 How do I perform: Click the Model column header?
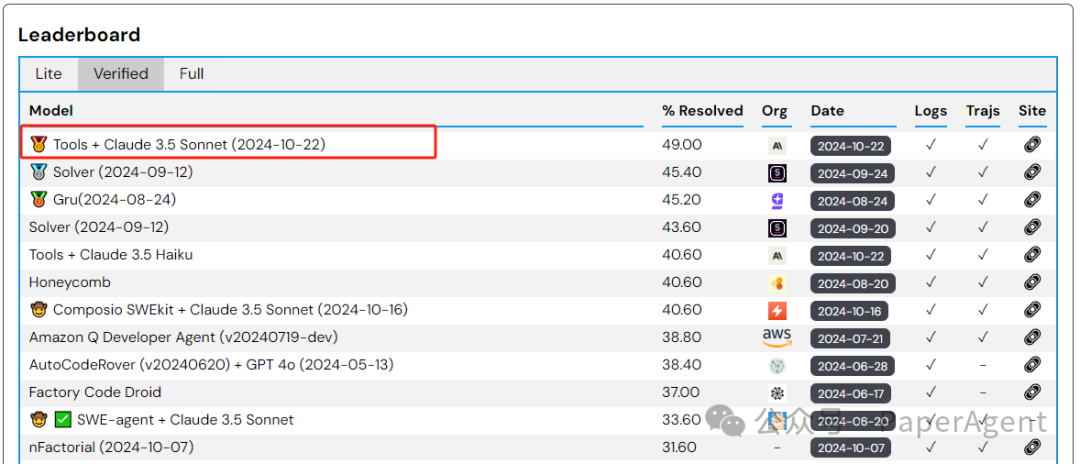click(51, 111)
